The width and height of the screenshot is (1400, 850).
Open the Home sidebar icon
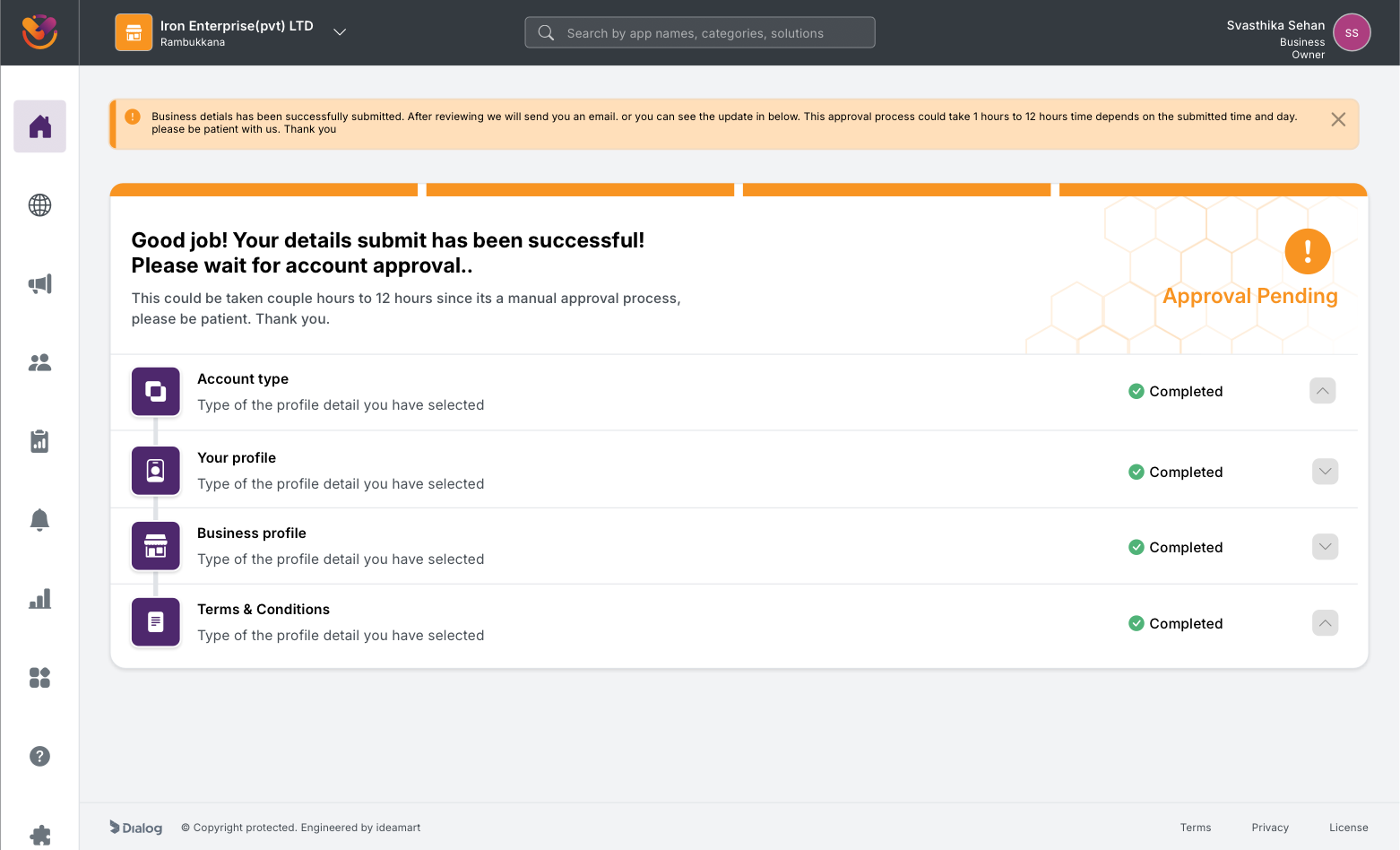click(x=39, y=126)
